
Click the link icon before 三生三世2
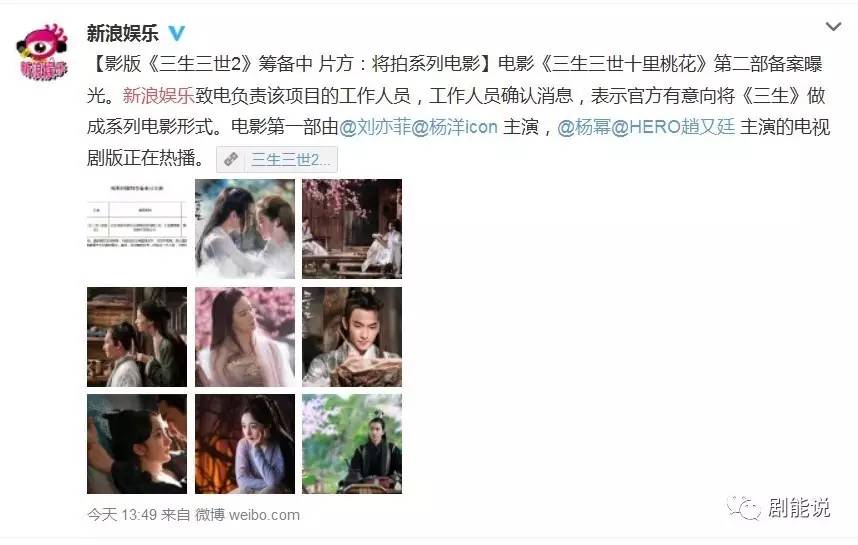[231, 159]
